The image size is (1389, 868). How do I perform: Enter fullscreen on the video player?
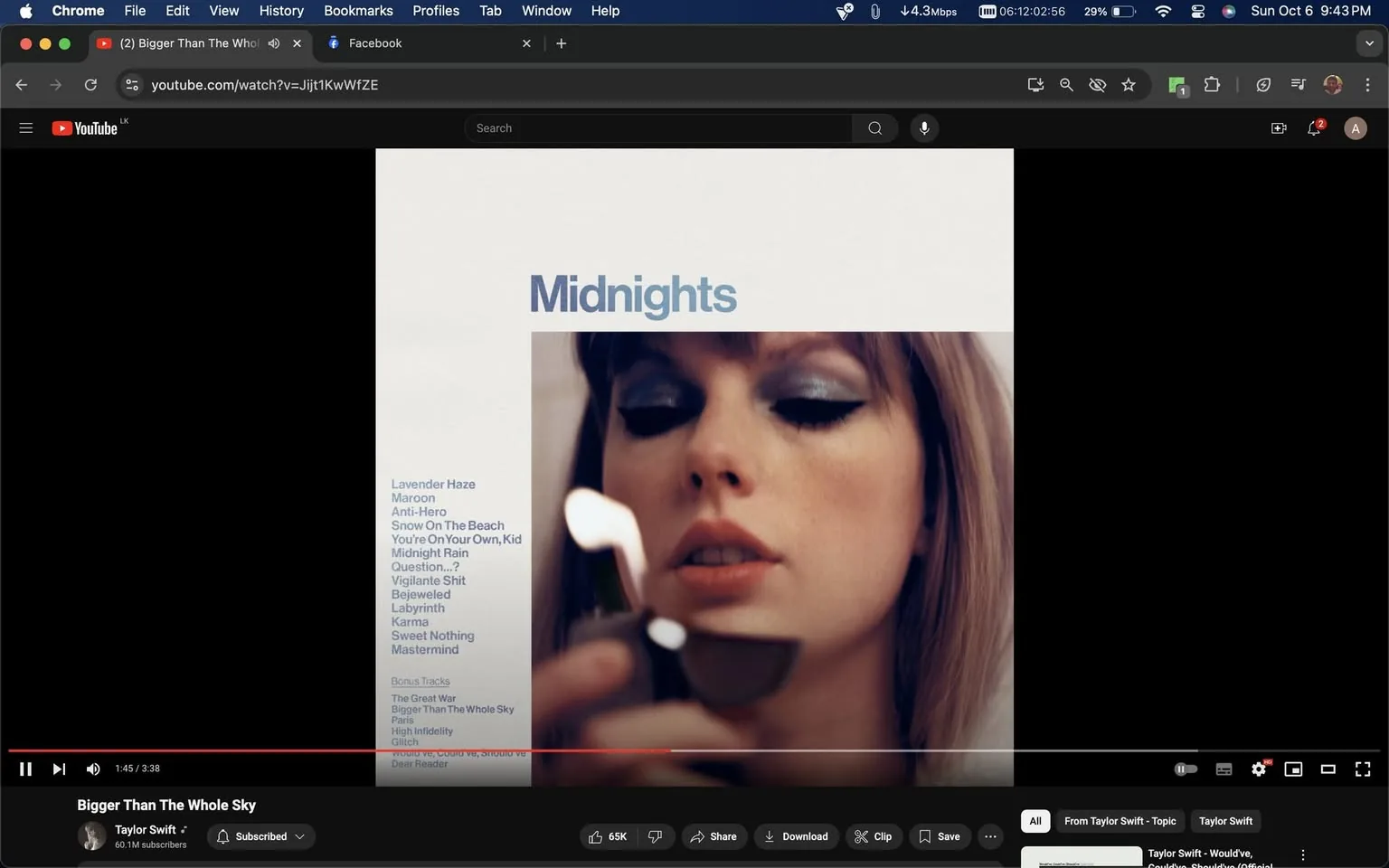coord(1362,769)
